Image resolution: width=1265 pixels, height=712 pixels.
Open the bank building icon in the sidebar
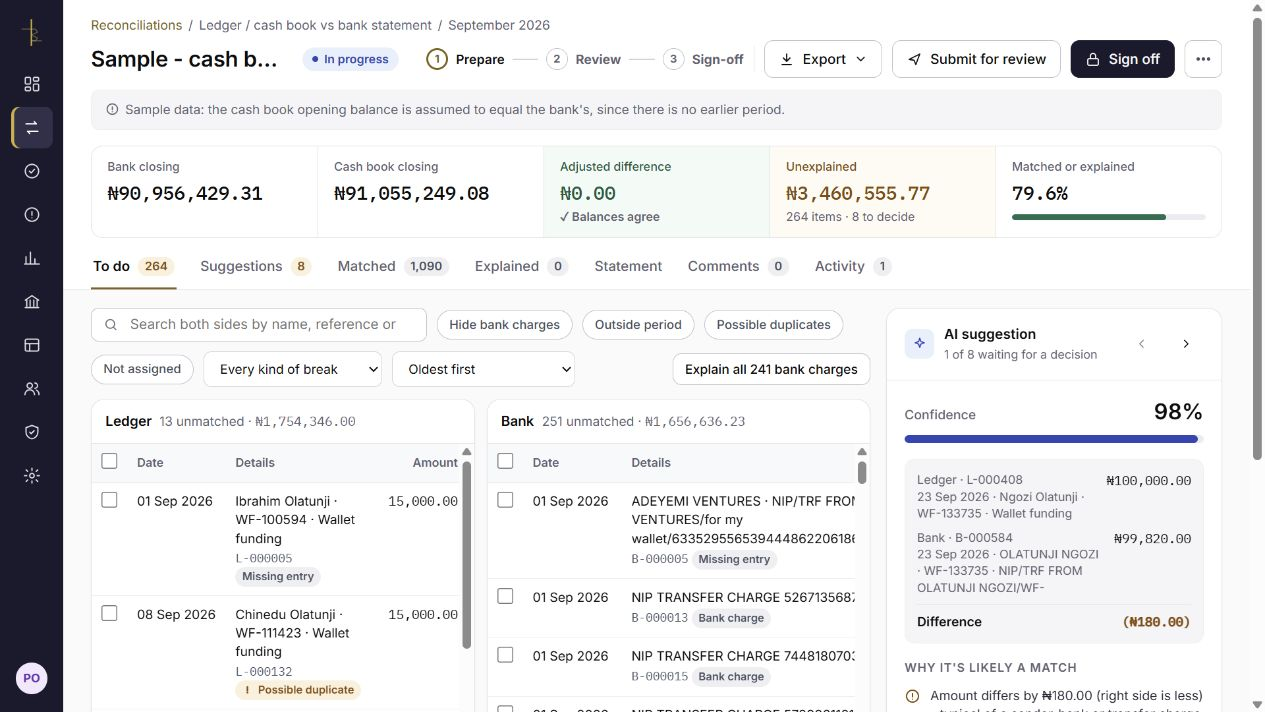pos(32,302)
